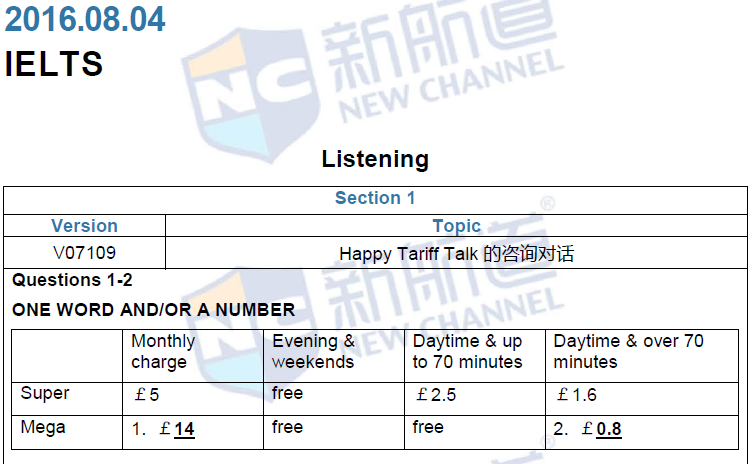Click the Topic column header

(456, 226)
